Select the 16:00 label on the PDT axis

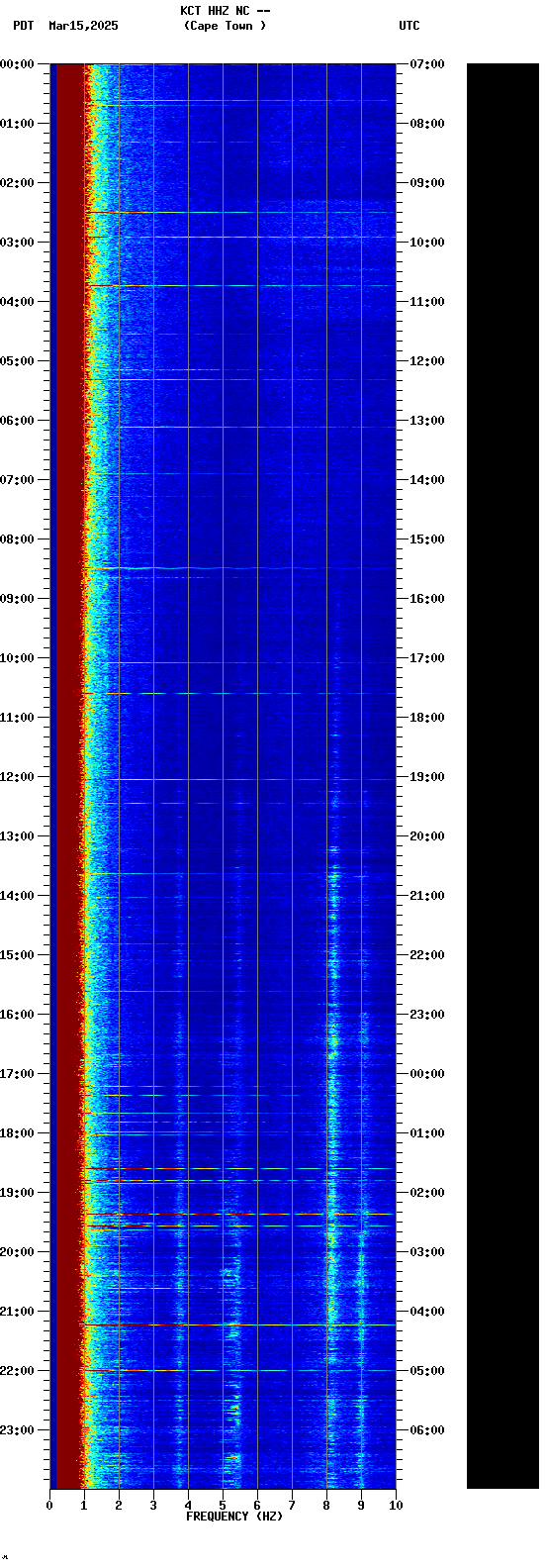click(17, 1015)
